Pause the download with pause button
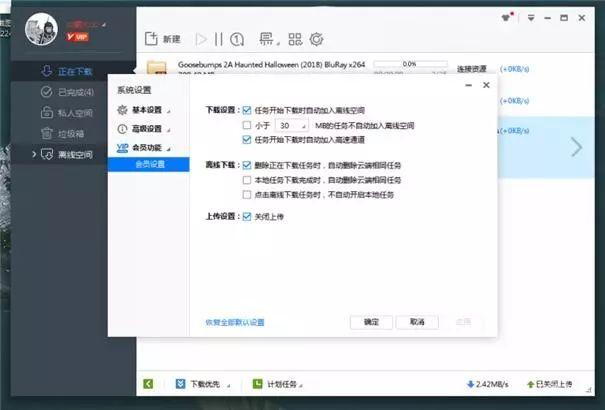The height and width of the screenshot is (410, 605). point(219,39)
